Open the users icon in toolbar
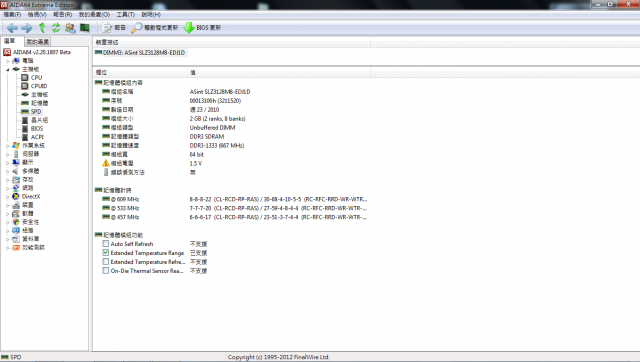640x362 pixels. (70, 28)
